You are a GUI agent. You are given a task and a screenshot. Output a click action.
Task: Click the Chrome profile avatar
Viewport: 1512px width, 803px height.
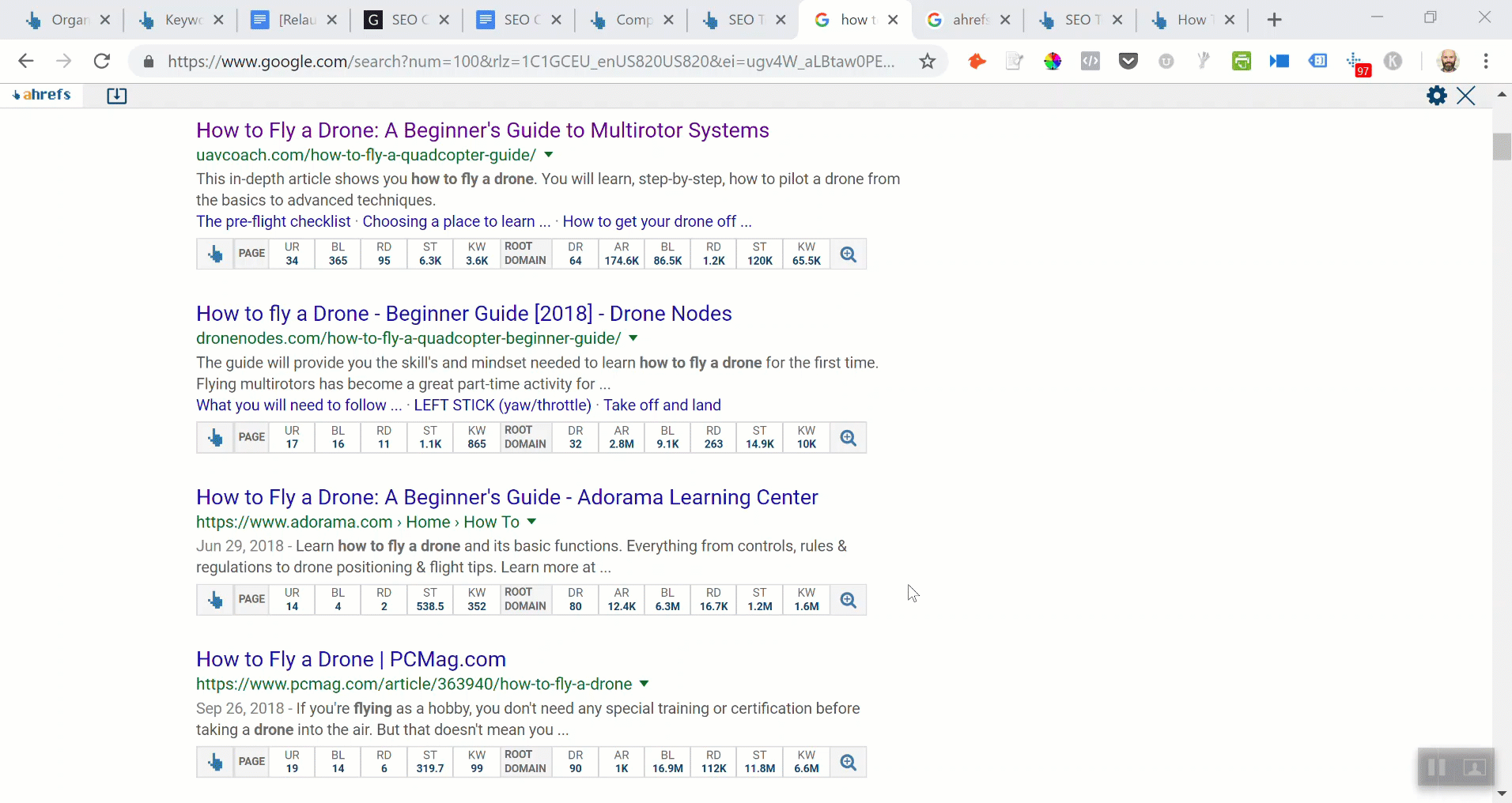coord(1447,62)
